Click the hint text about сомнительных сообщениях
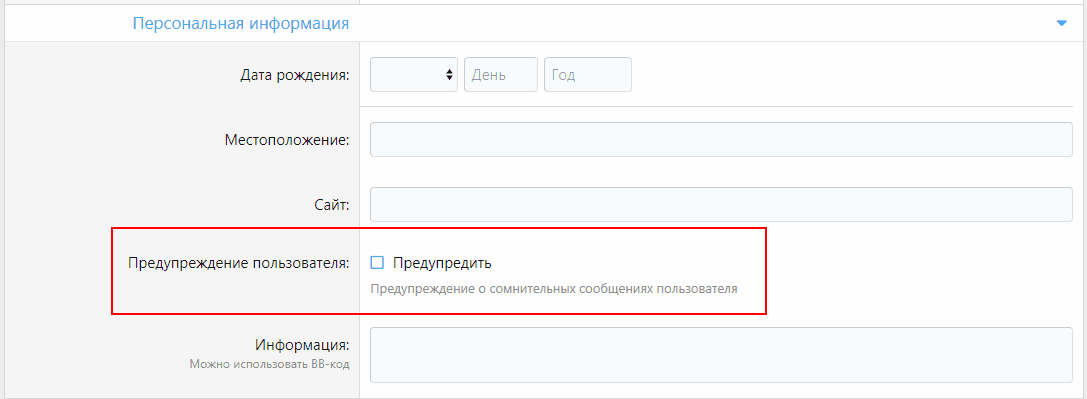 [x=553, y=288]
